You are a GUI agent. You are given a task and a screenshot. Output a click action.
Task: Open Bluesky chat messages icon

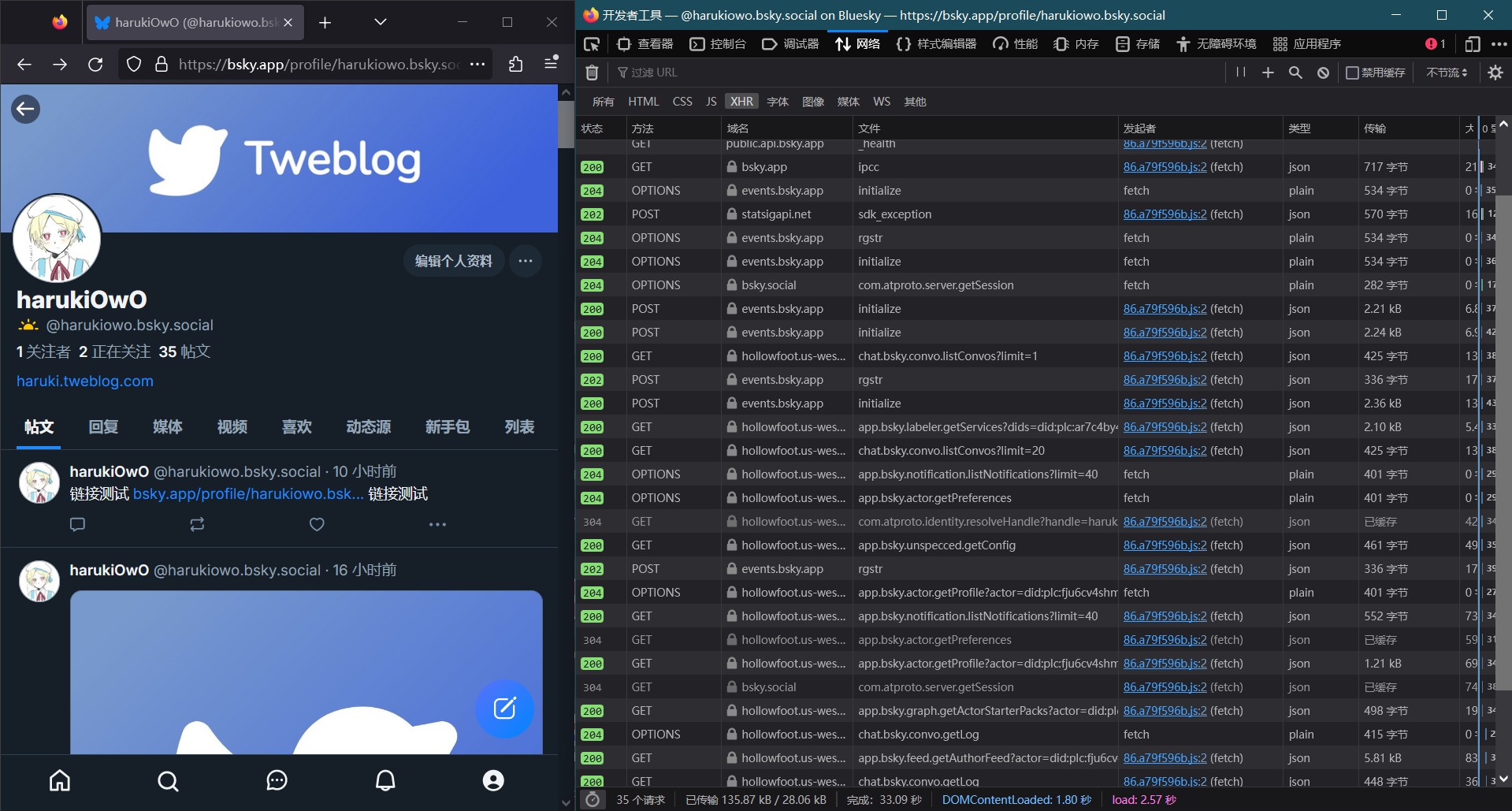tap(277, 780)
